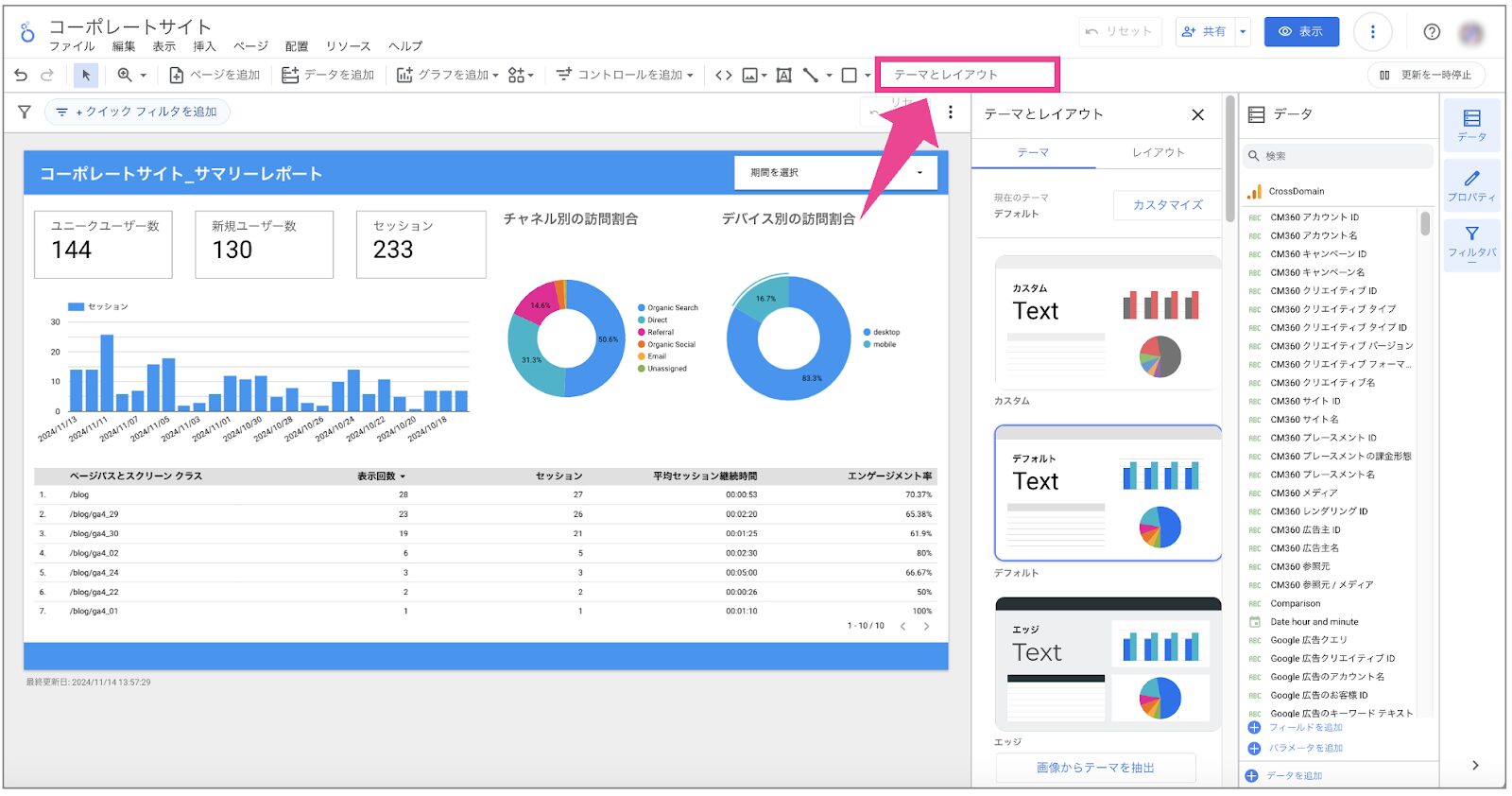Insert an image via image icon

[750, 75]
